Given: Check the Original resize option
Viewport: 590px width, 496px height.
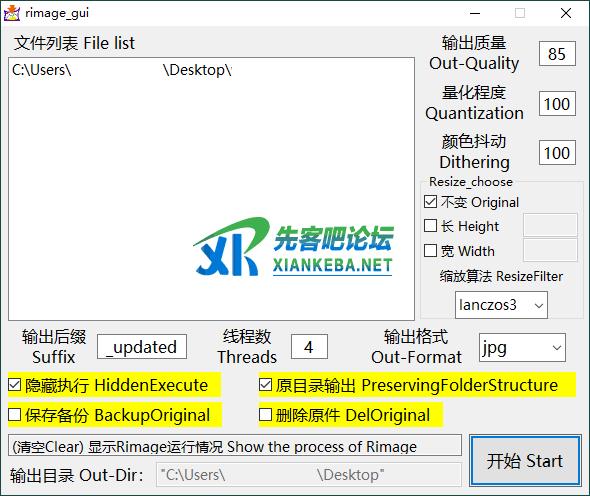Looking at the screenshot, I should 430,202.
